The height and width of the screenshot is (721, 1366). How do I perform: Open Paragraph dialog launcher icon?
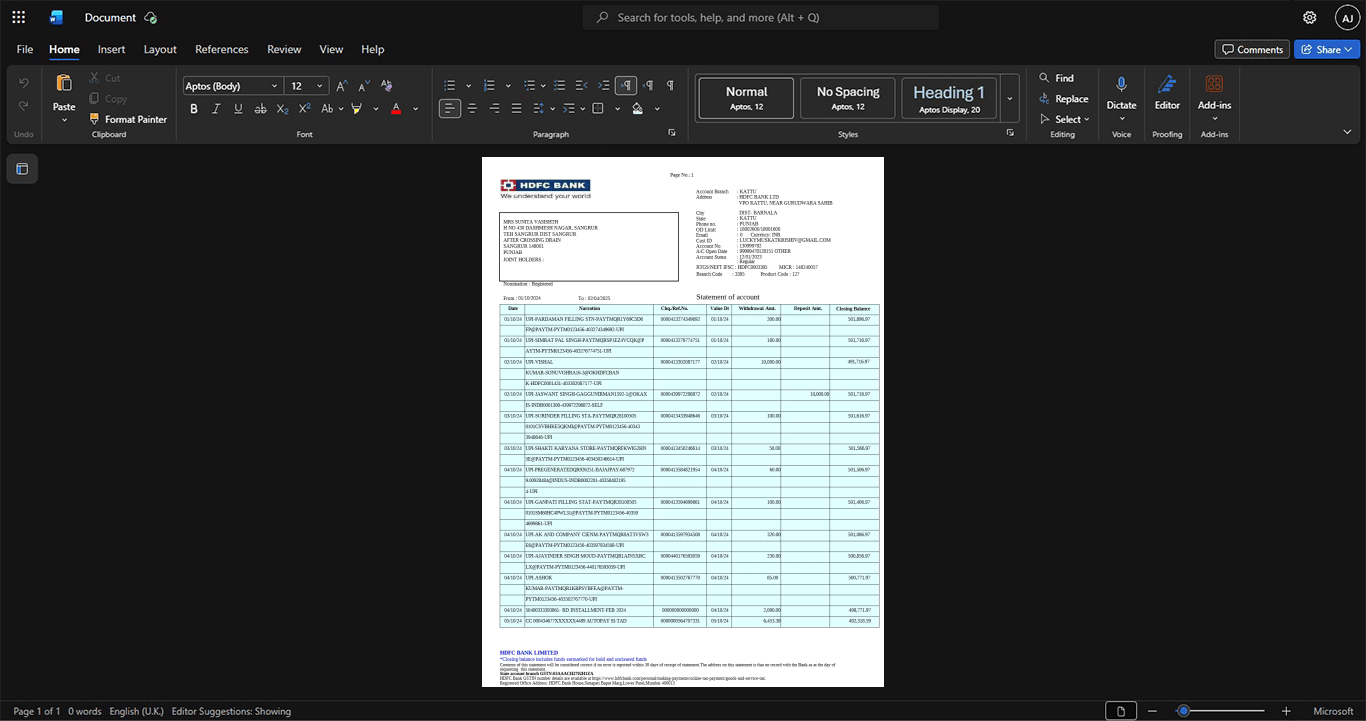tap(672, 133)
